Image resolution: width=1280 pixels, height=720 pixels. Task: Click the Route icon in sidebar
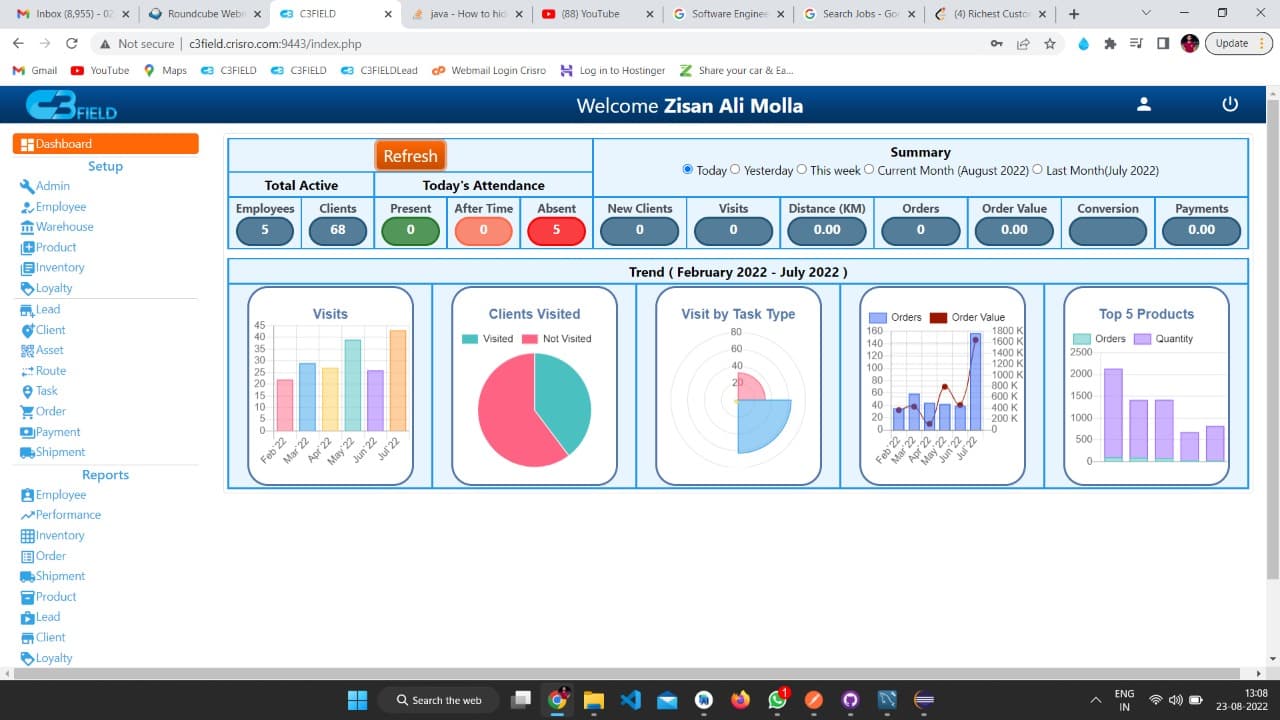(x=27, y=371)
